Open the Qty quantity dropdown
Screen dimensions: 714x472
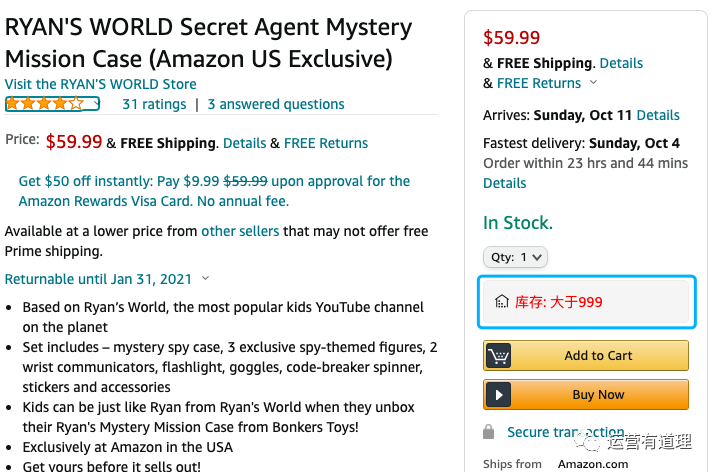(515, 257)
